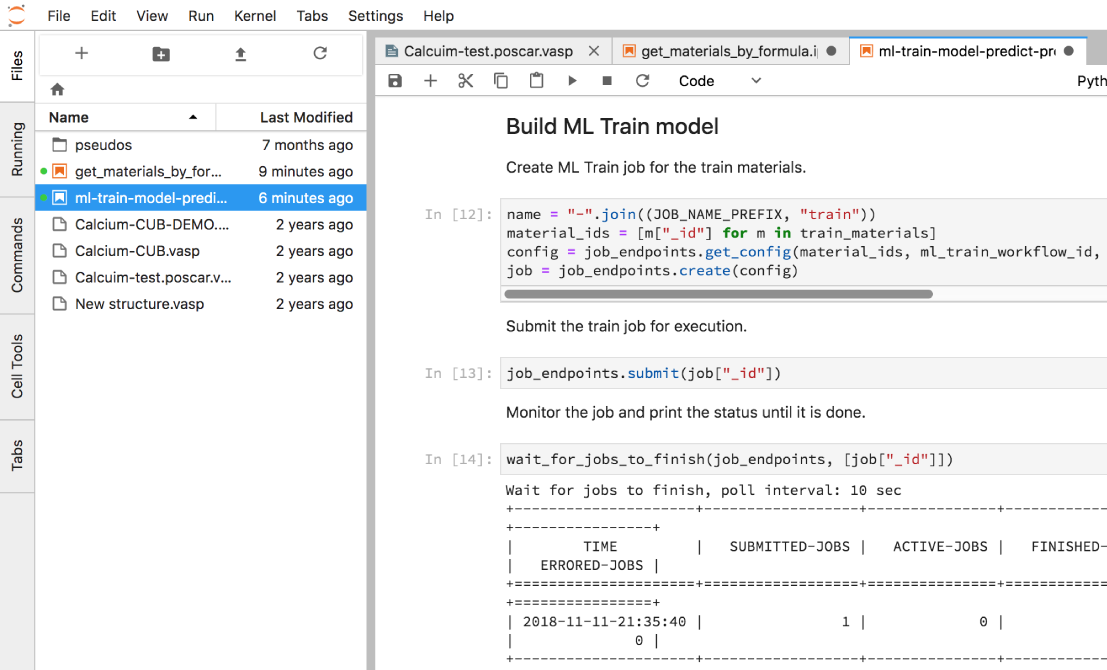The image size is (1107, 670).
Task: Open the Help menu
Action: tap(438, 16)
